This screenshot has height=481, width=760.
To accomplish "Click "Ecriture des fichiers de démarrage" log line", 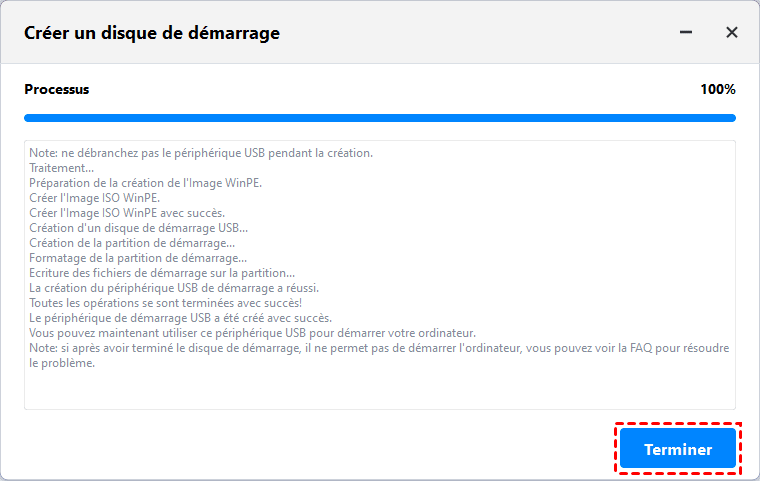I will pos(162,273).
